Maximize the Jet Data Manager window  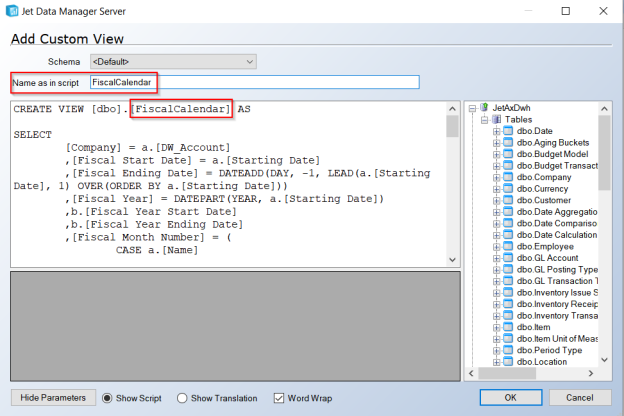click(x=566, y=11)
